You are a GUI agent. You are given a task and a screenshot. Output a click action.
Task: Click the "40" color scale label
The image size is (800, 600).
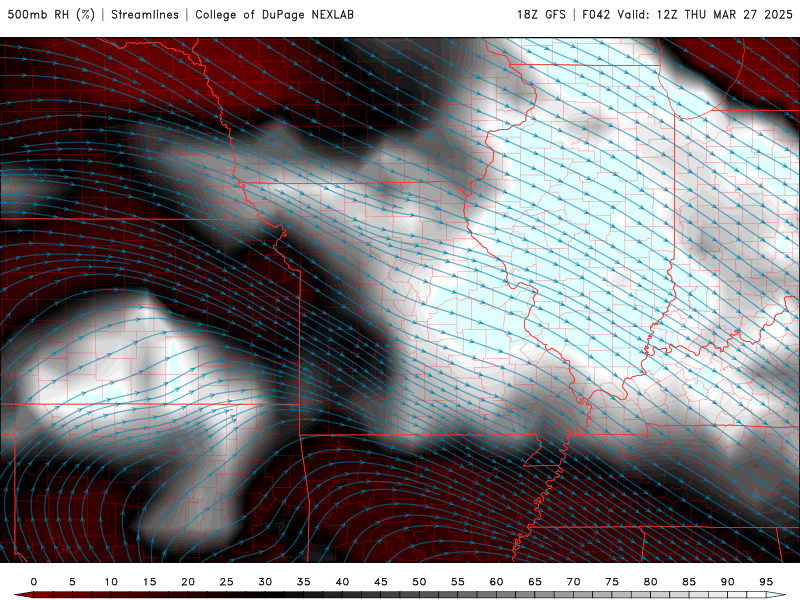tap(342, 582)
